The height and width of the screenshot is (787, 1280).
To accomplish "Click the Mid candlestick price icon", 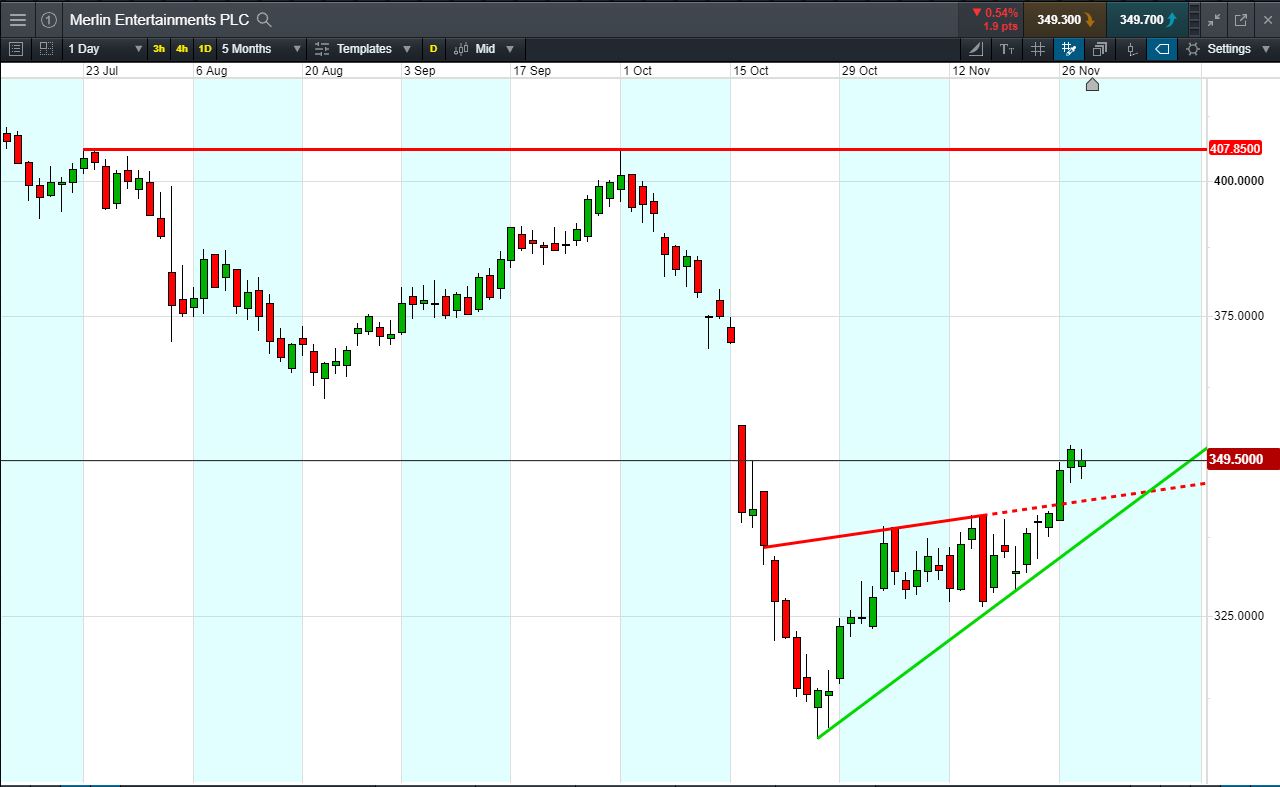I will point(461,48).
